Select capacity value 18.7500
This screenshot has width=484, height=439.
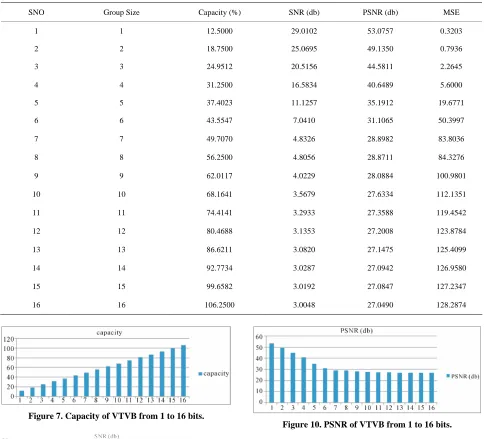tap(219, 49)
